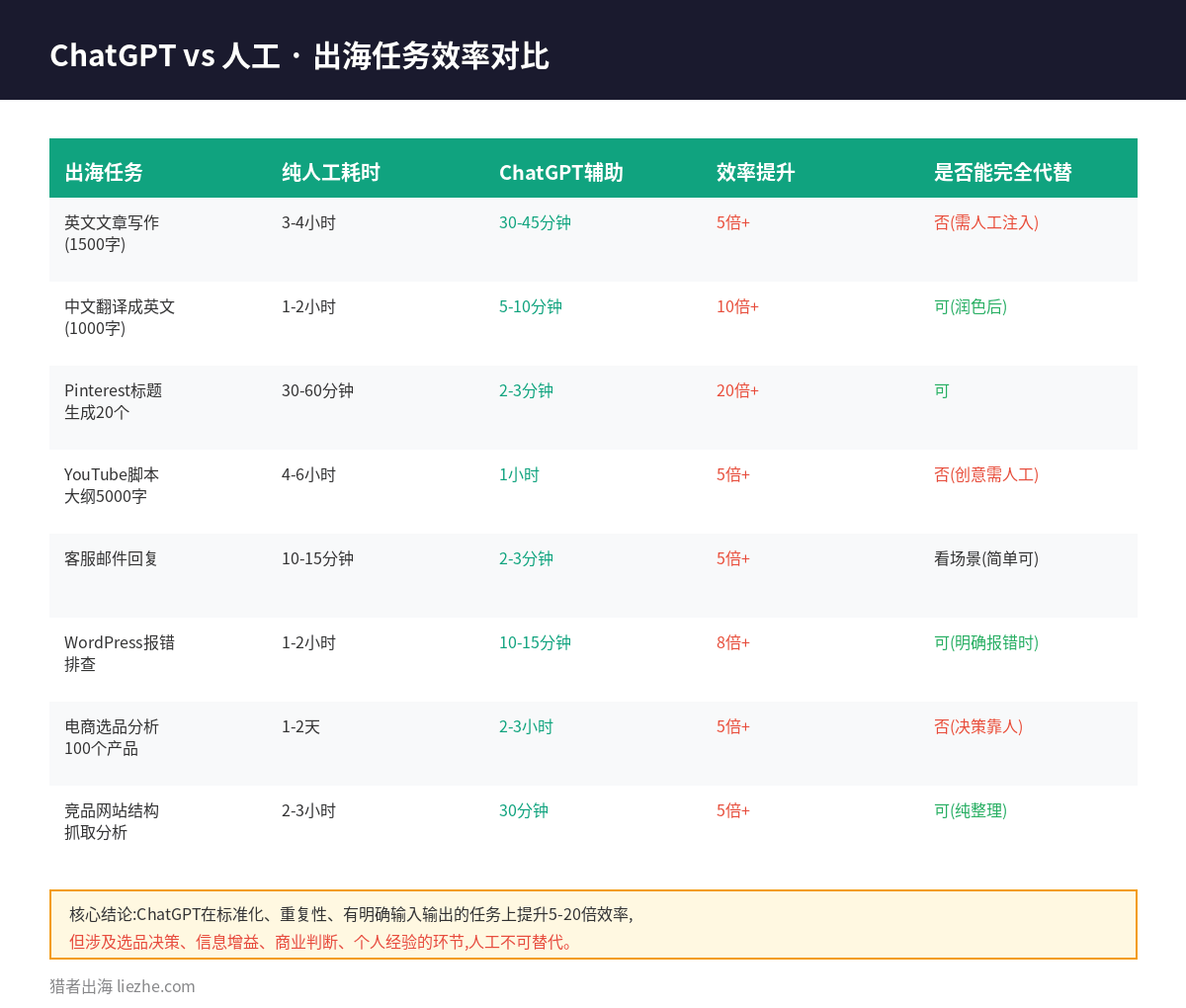1186x1008 pixels.
Task: Click the '10倍+' efficiency cell
Action: (738, 306)
